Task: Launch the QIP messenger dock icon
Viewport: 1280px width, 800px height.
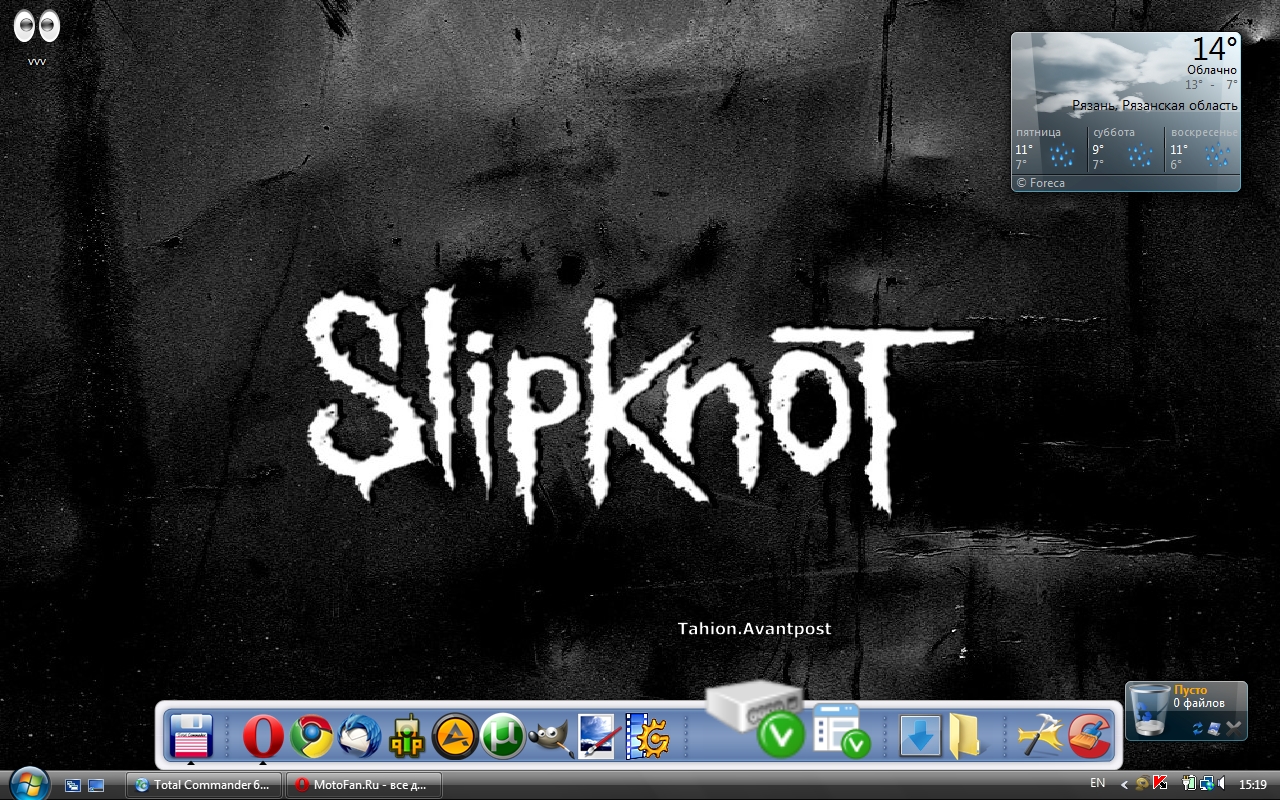Action: point(407,738)
